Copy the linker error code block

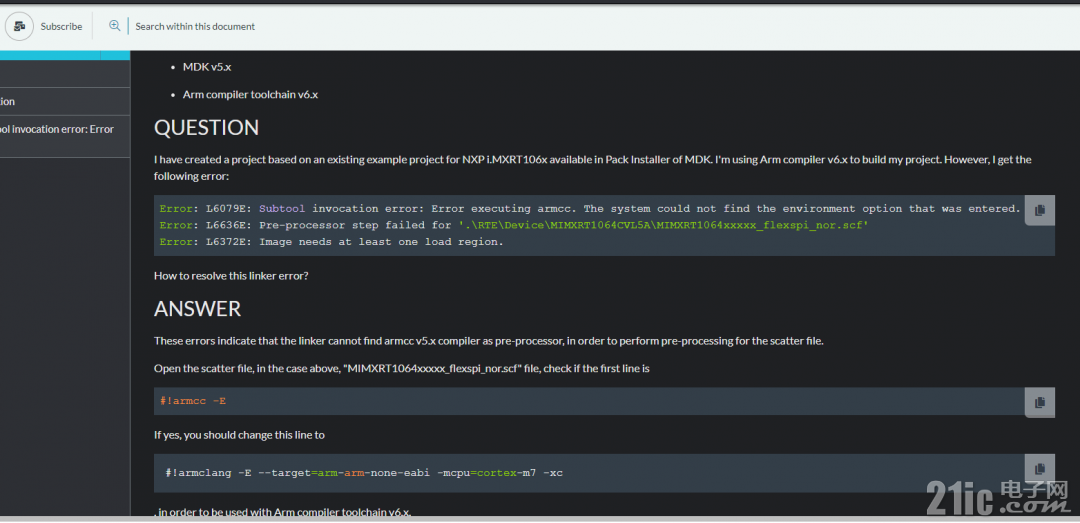point(1039,210)
